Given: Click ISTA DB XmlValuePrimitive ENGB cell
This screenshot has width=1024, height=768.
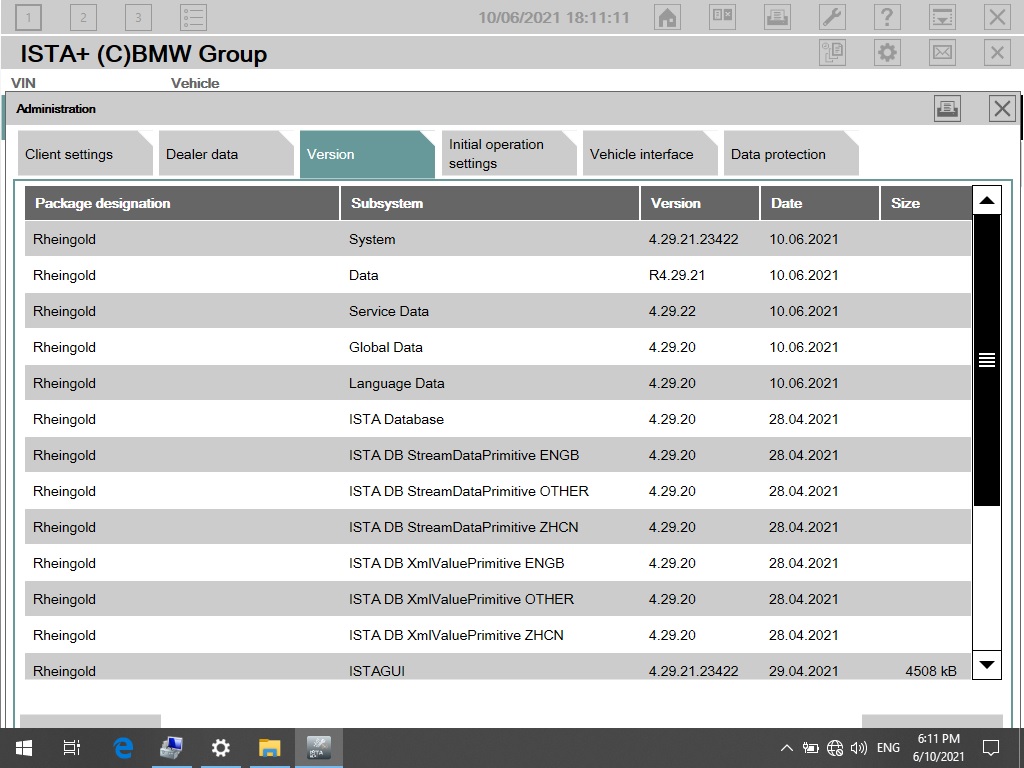Looking at the screenshot, I should coord(456,563).
